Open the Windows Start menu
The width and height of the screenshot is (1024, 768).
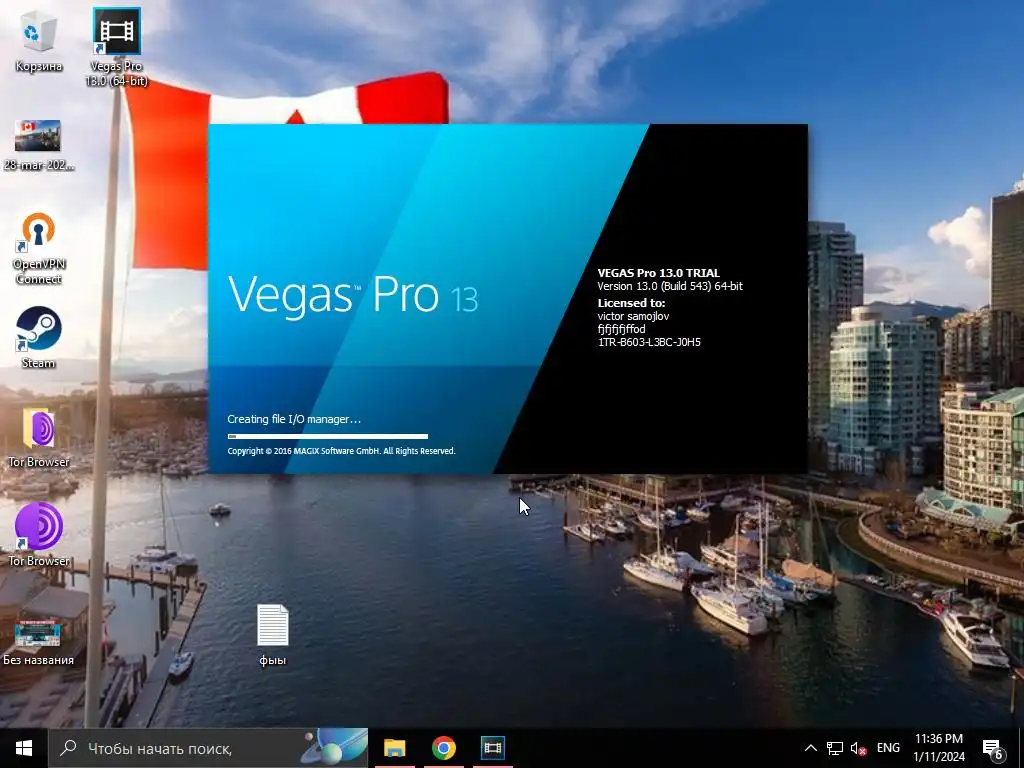point(24,748)
